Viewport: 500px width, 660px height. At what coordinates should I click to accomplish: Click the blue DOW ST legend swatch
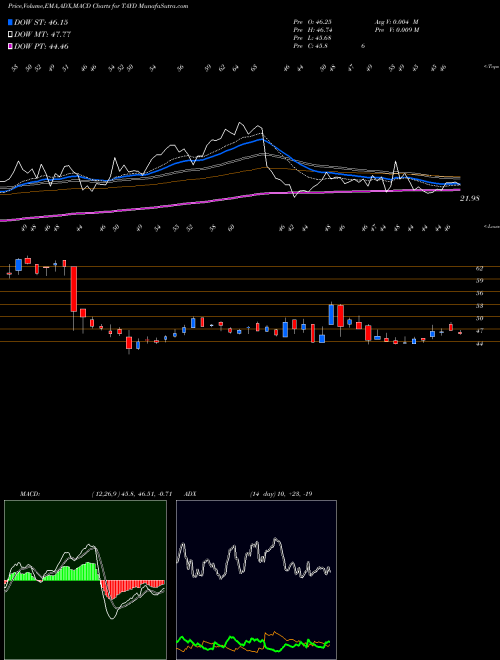(x=11, y=22)
